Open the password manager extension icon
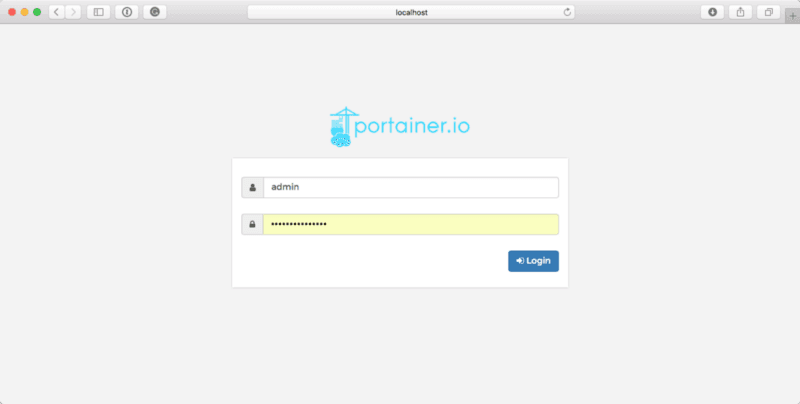Image resolution: width=800 pixels, height=404 pixels. click(127, 12)
